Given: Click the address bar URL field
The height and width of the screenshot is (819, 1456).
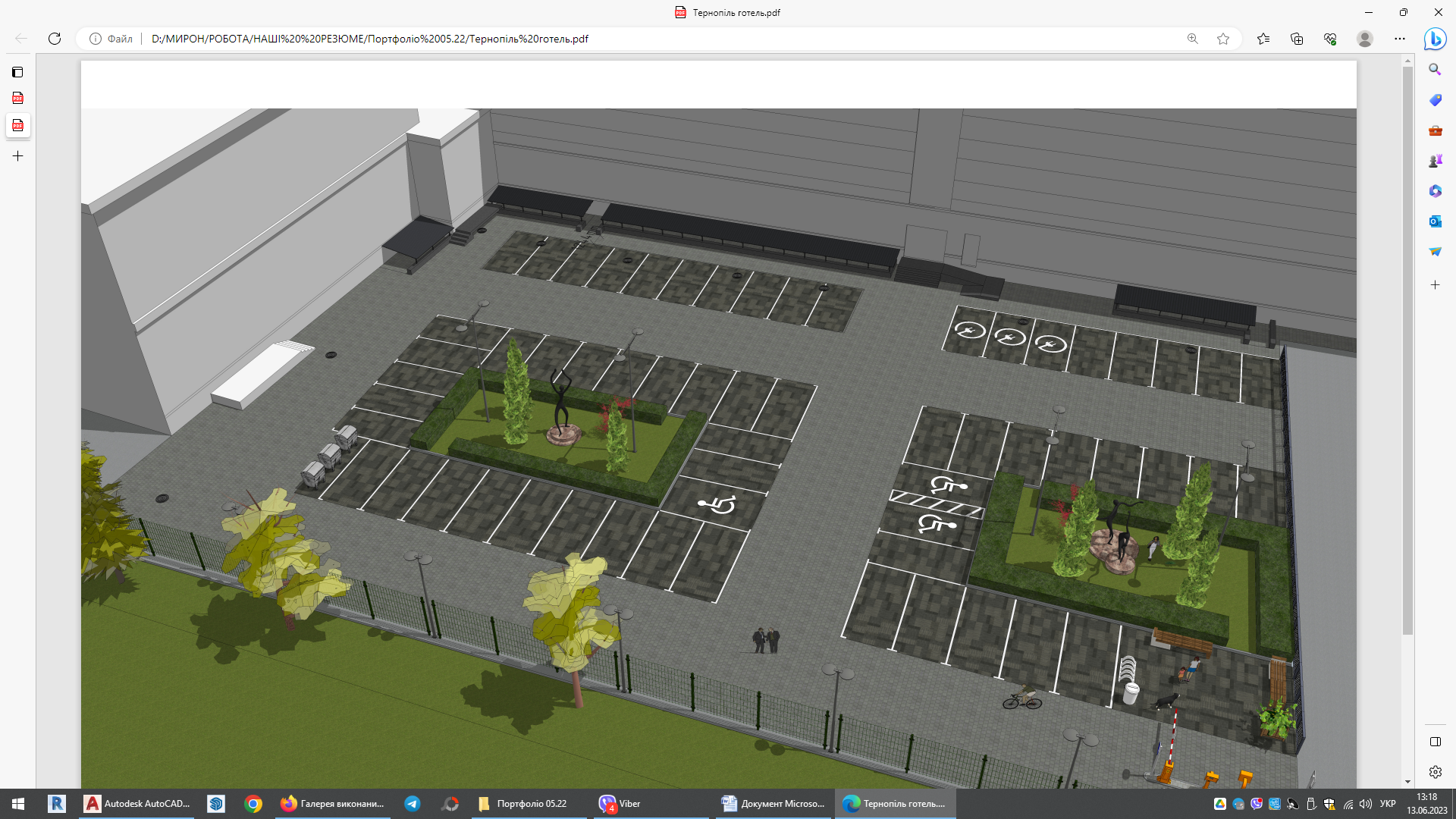Looking at the screenshot, I should tap(660, 39).
